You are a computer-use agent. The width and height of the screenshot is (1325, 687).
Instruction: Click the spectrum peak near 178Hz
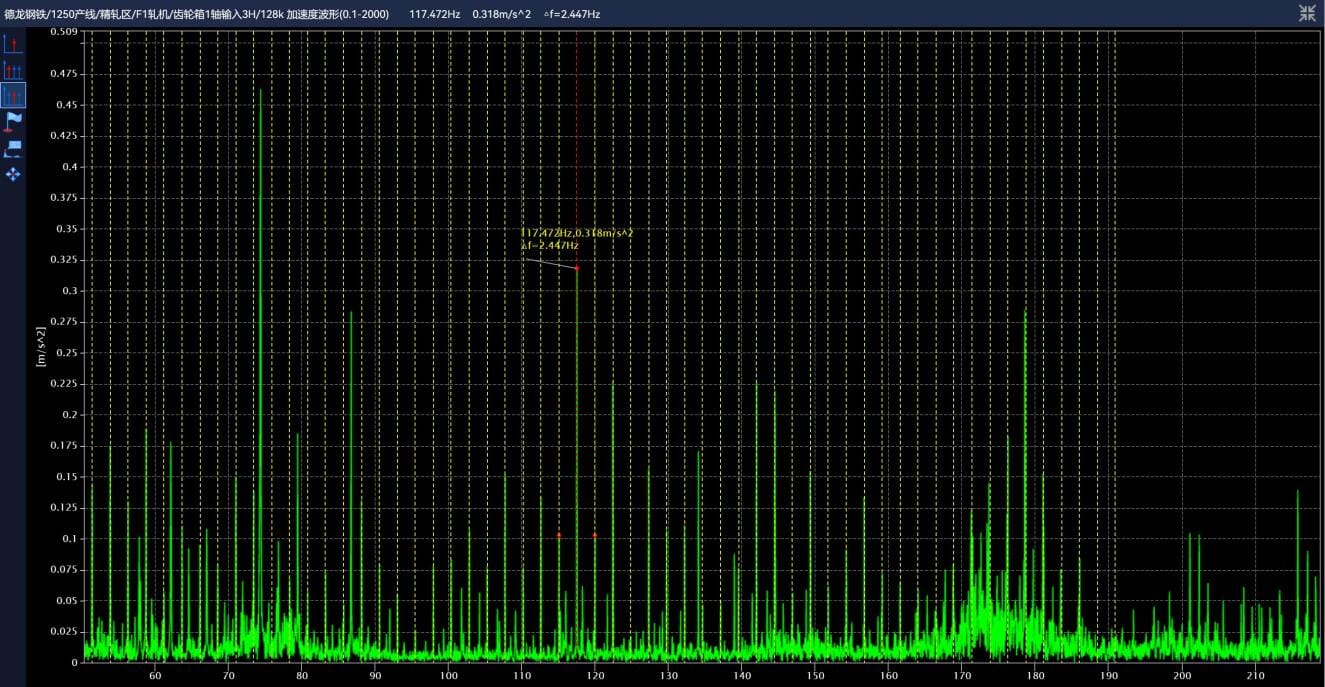(1025, 313)
